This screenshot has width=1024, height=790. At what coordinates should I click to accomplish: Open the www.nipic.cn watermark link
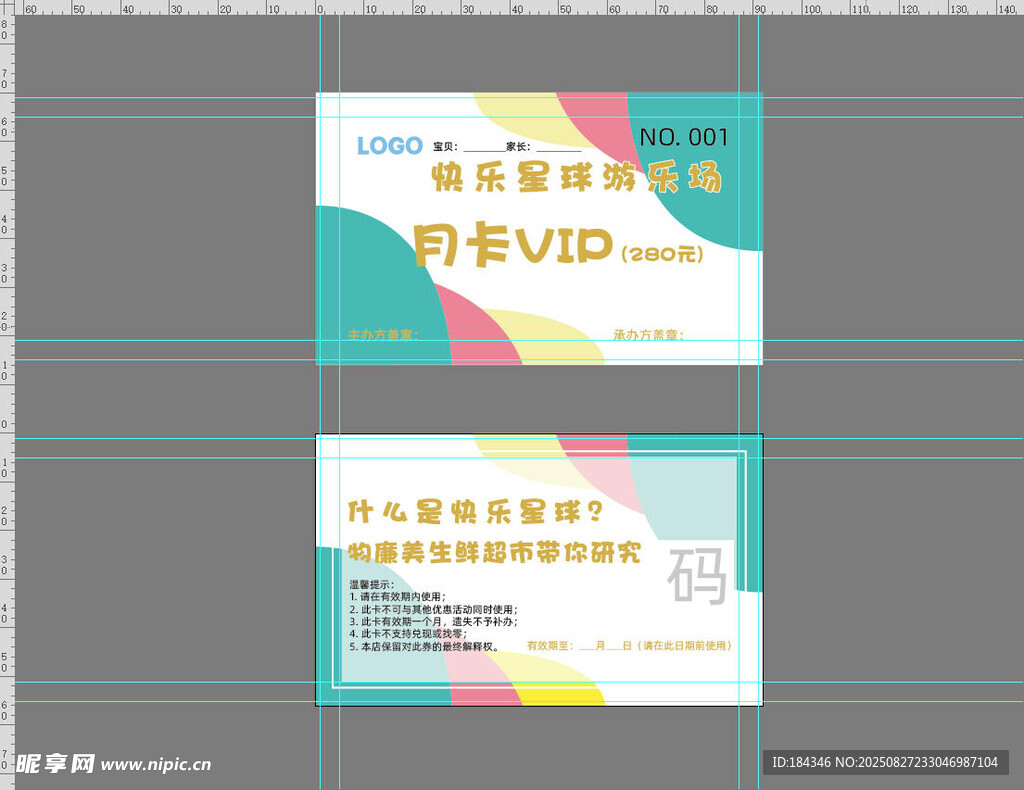tap(157, 765)
